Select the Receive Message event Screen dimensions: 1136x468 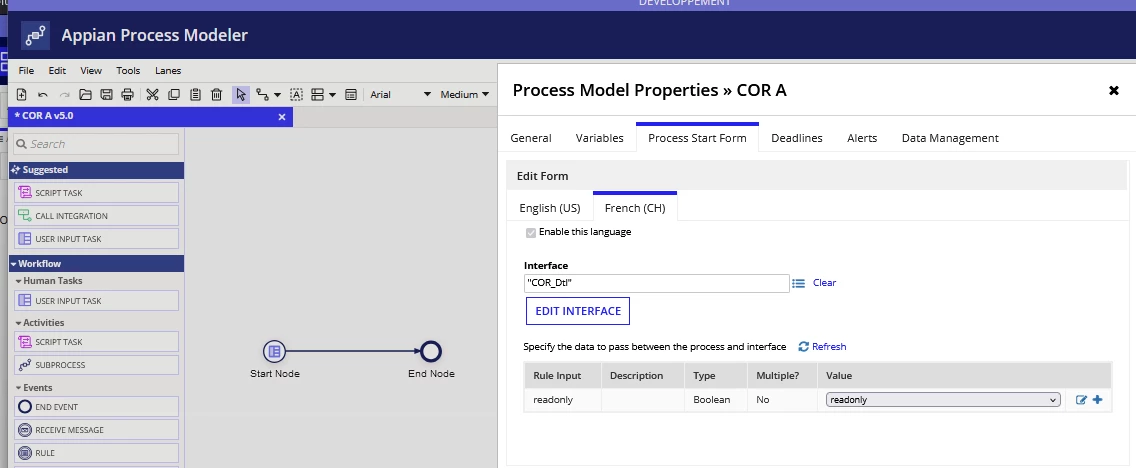(96, 430)
